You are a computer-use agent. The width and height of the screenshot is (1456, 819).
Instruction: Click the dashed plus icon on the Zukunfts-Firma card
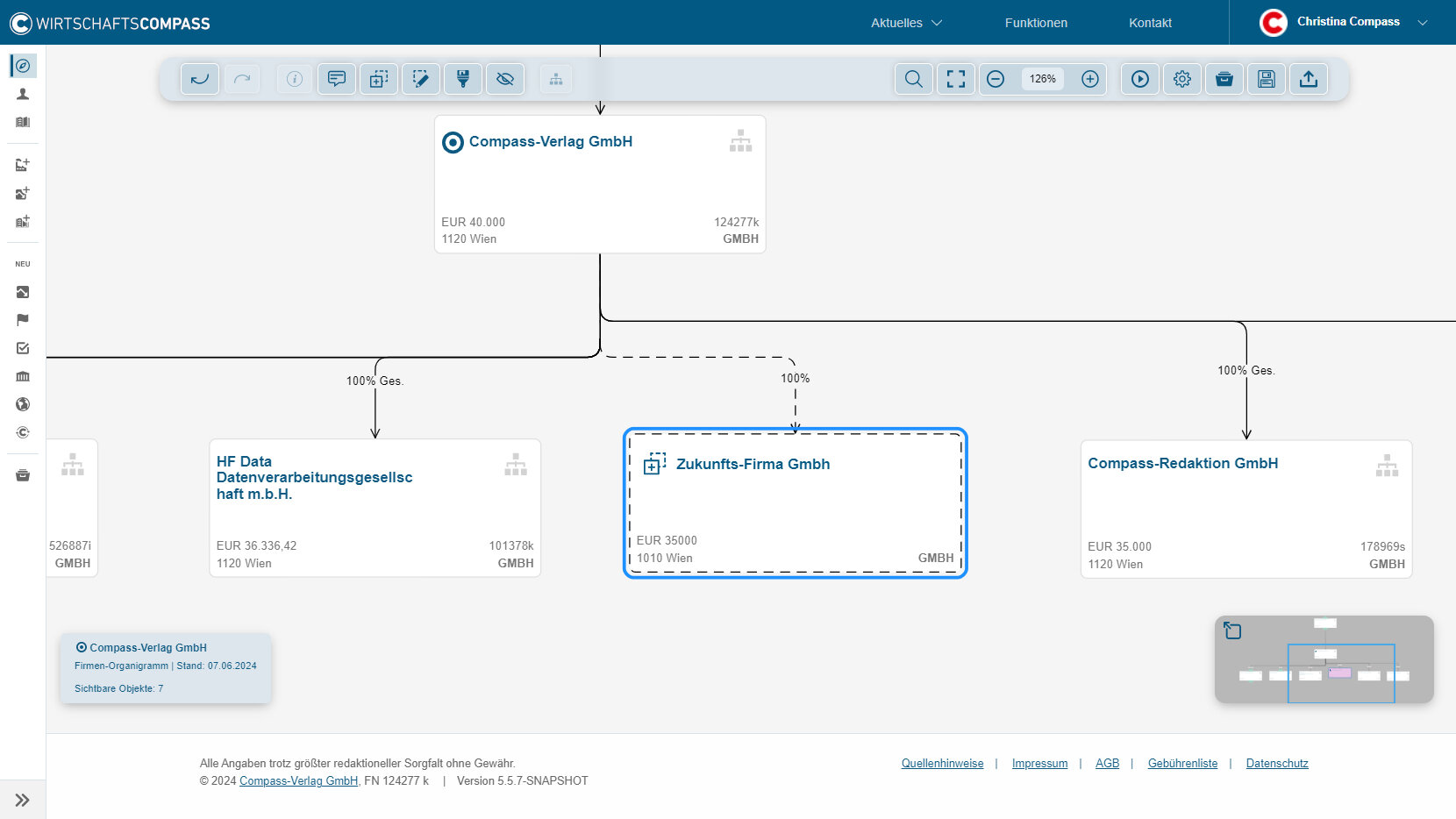coord(654,464)
